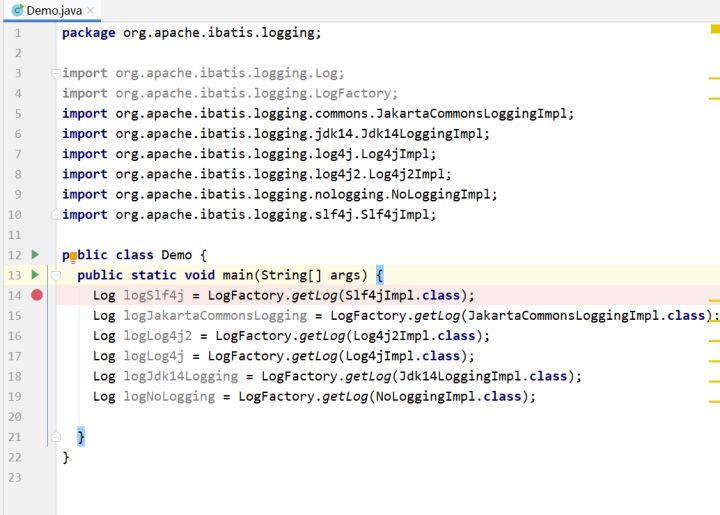The width and height of the screenshot is (720, 515).
Task: Click the yellow inspection status square
Action: click(714, 30)
